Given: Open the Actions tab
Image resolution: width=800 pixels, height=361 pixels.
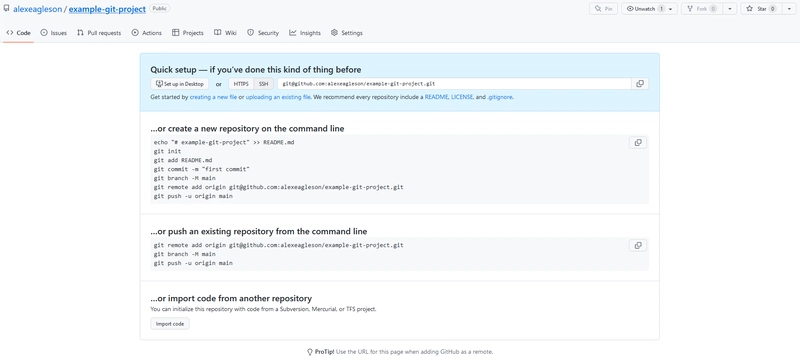Looking at the screenshot, I should 146,33.
